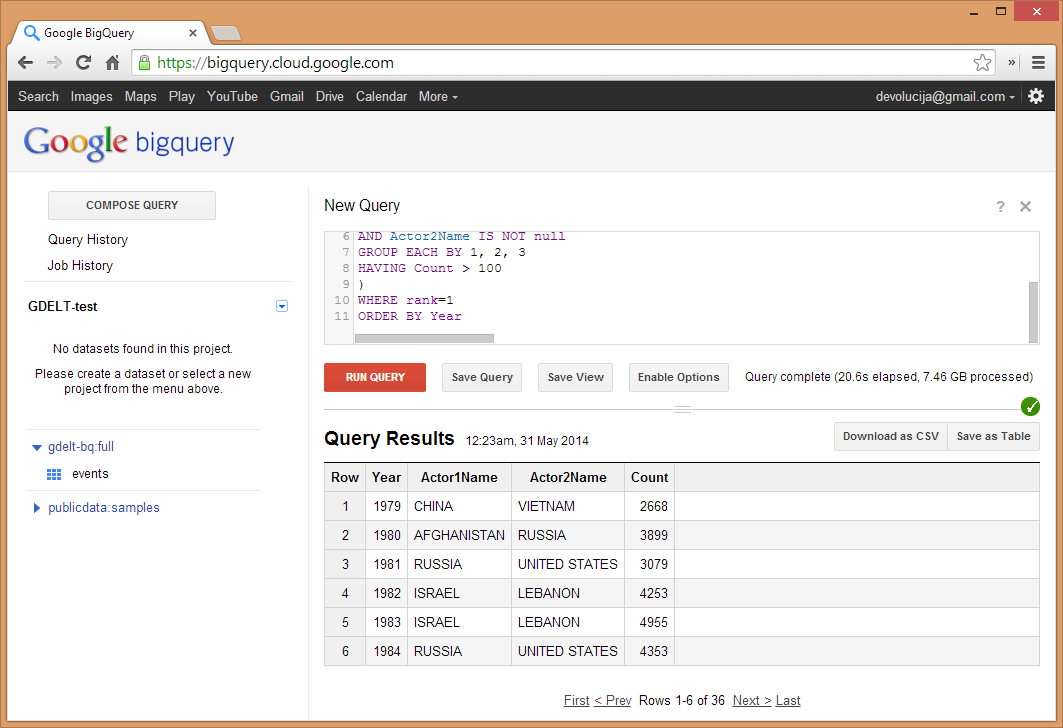Viewport: 1063px width, 728px height.
Task: Expand the publicdata:samples dataset
Action: [37, 508]
